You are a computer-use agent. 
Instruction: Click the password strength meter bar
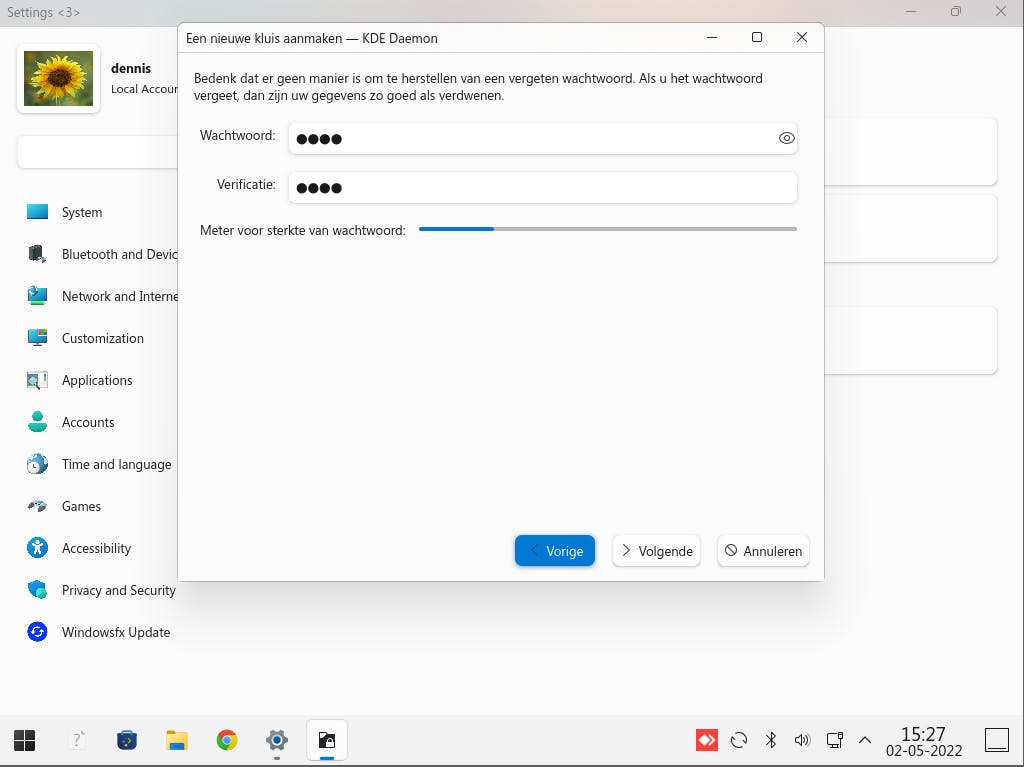607,229
